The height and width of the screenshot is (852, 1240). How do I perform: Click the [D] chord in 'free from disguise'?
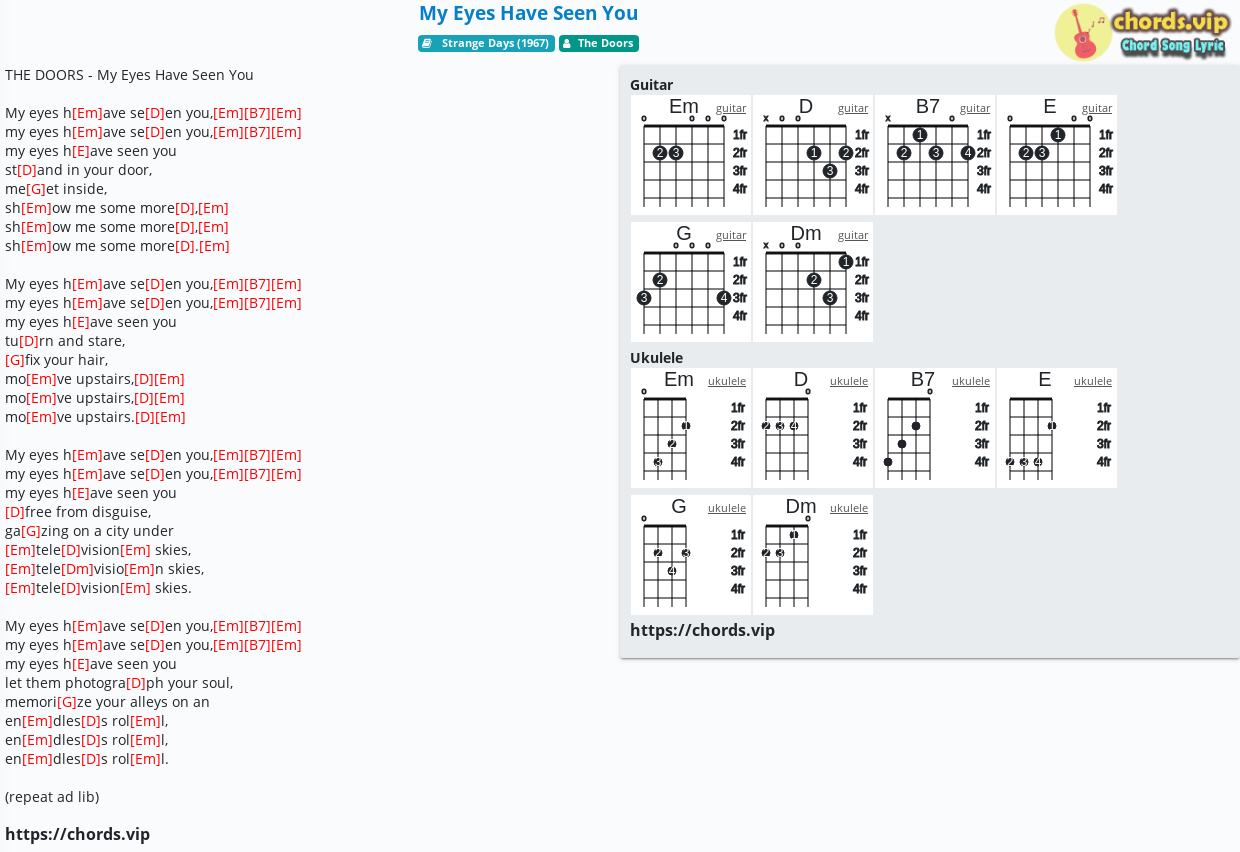[15, 512]
